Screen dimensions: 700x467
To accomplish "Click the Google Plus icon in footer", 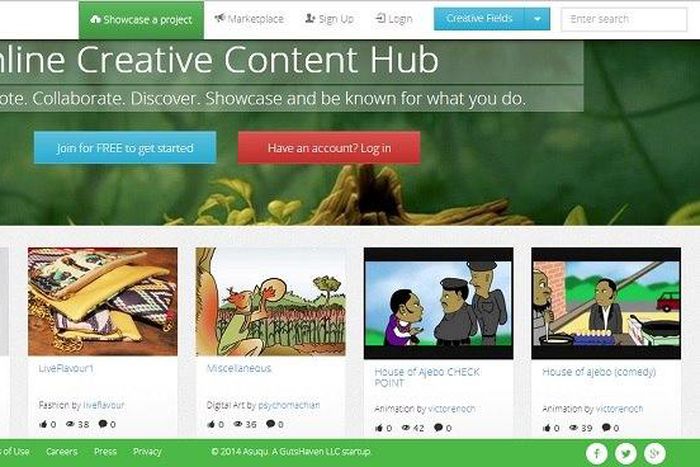I will pos(654,454).
